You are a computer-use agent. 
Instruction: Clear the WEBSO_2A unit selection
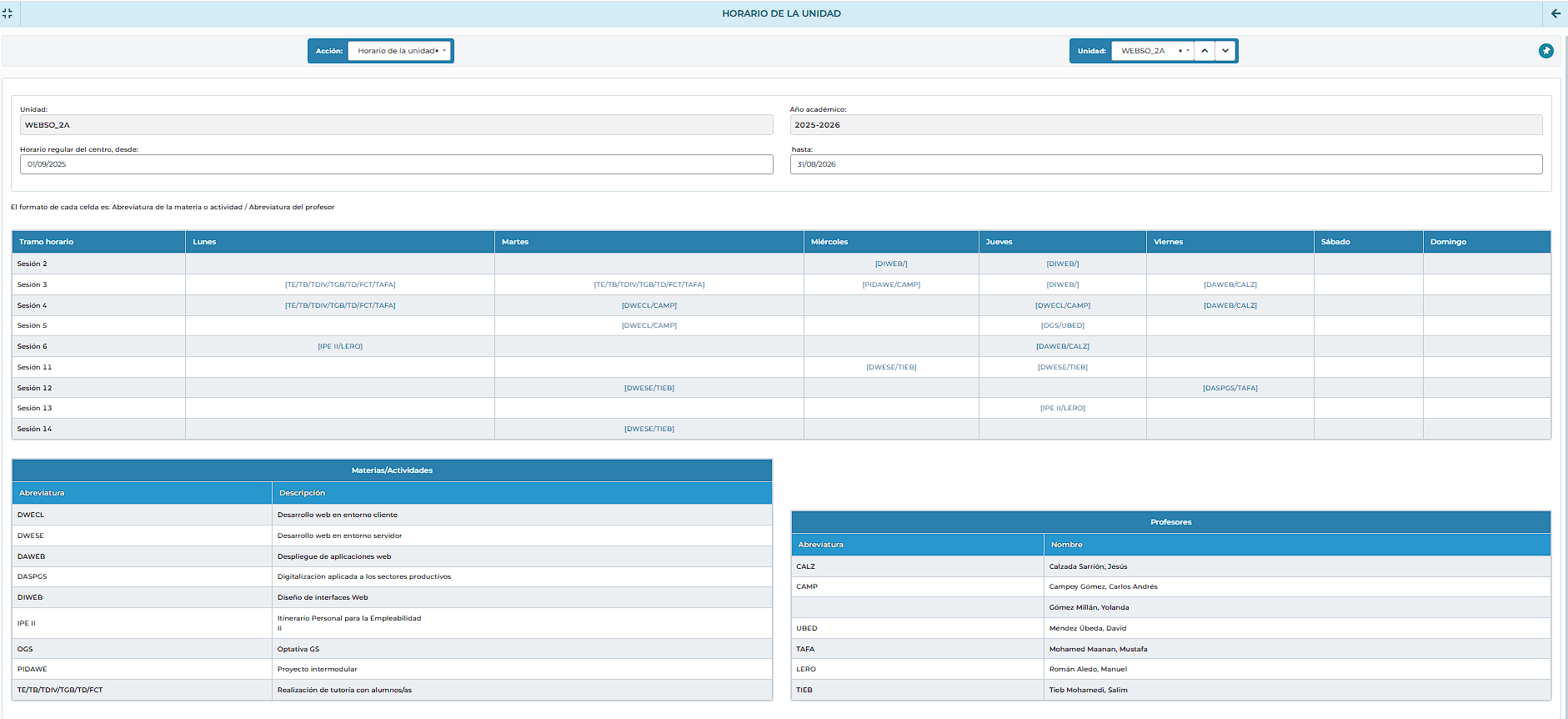1180,51
